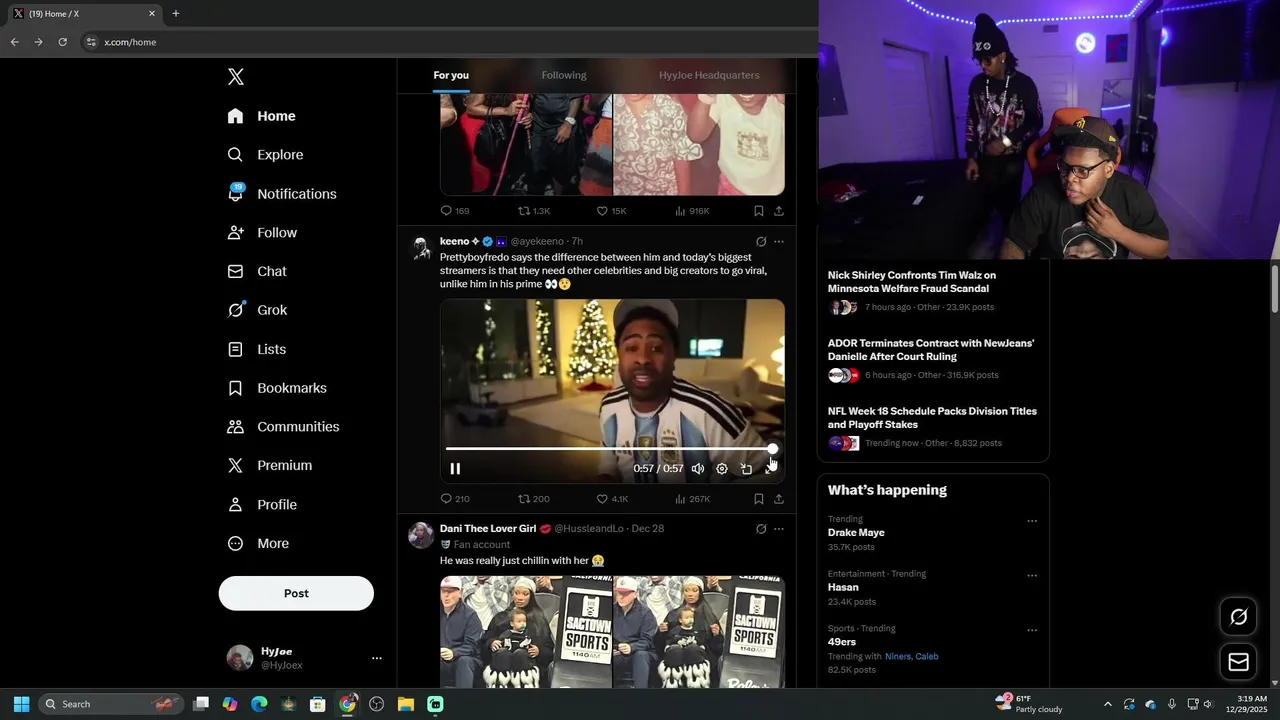Expand the More menu in the sidebar
Image resolution: width=1280 pixels, height=720 pixels.
(x=258, y=544)
